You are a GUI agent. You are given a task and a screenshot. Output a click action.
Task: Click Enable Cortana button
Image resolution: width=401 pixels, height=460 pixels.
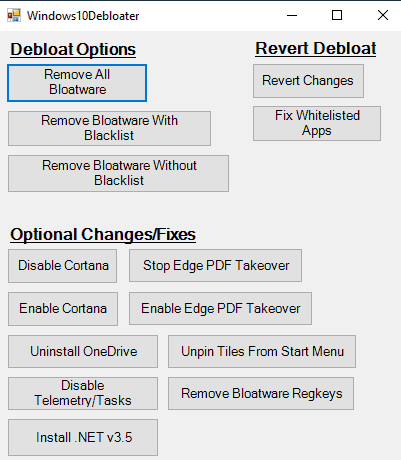pyautogui.click(x=63, y=309)
